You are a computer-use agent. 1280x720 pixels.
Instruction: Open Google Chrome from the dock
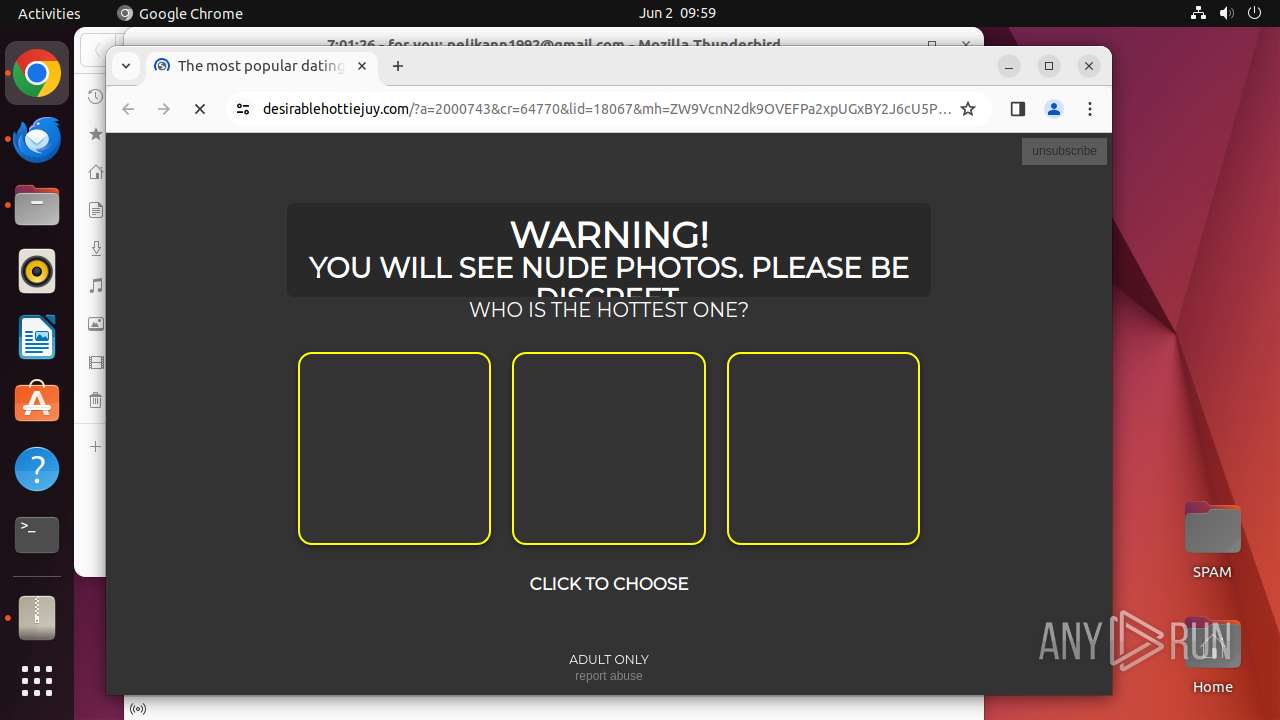[37, 74]
